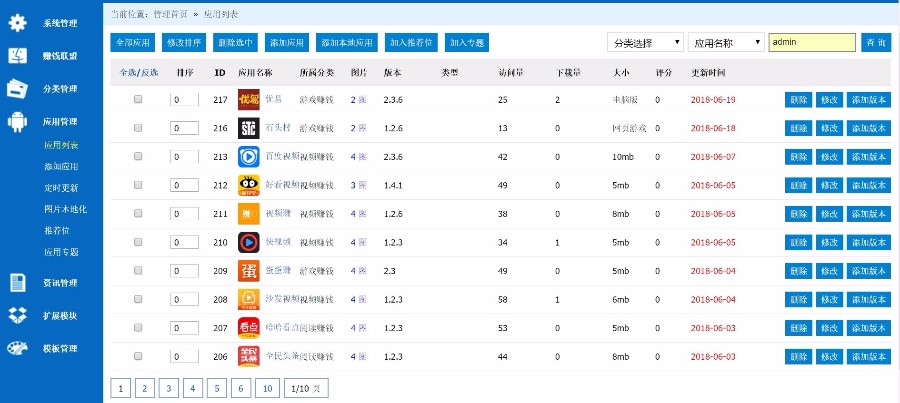This screenshot has width=900, height=403.
Task: Click the 资讯管理 document icon
Action: pos(18,282)
